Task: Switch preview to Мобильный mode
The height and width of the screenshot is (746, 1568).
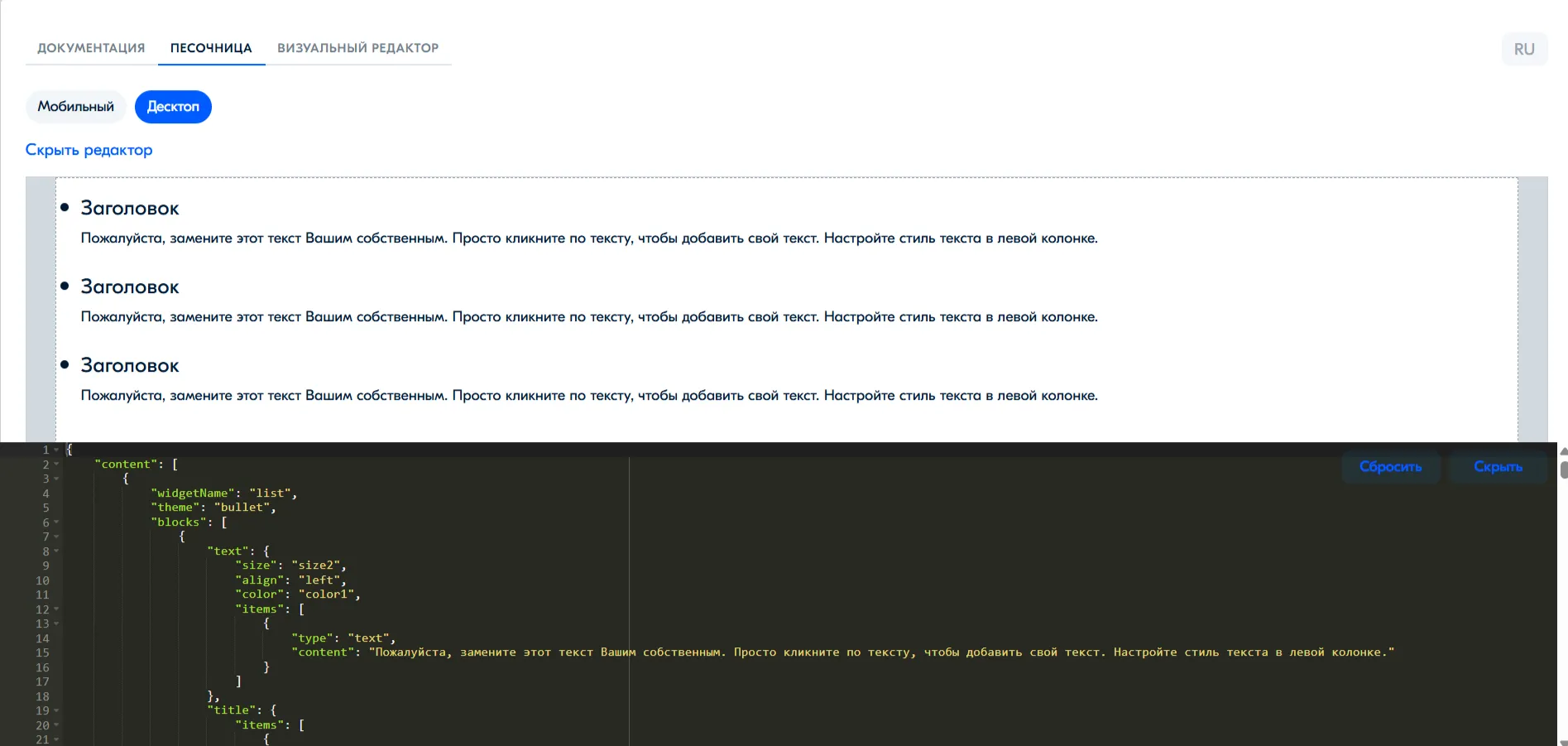Action: point(75,107)
